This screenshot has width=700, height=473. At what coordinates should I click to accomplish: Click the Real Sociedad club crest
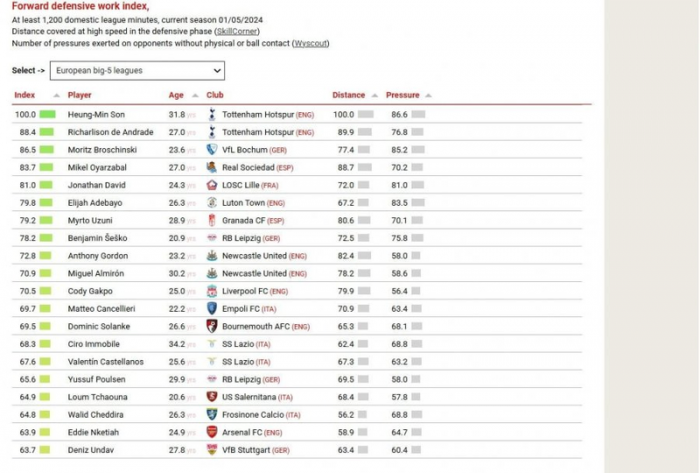tap(212, 168)
